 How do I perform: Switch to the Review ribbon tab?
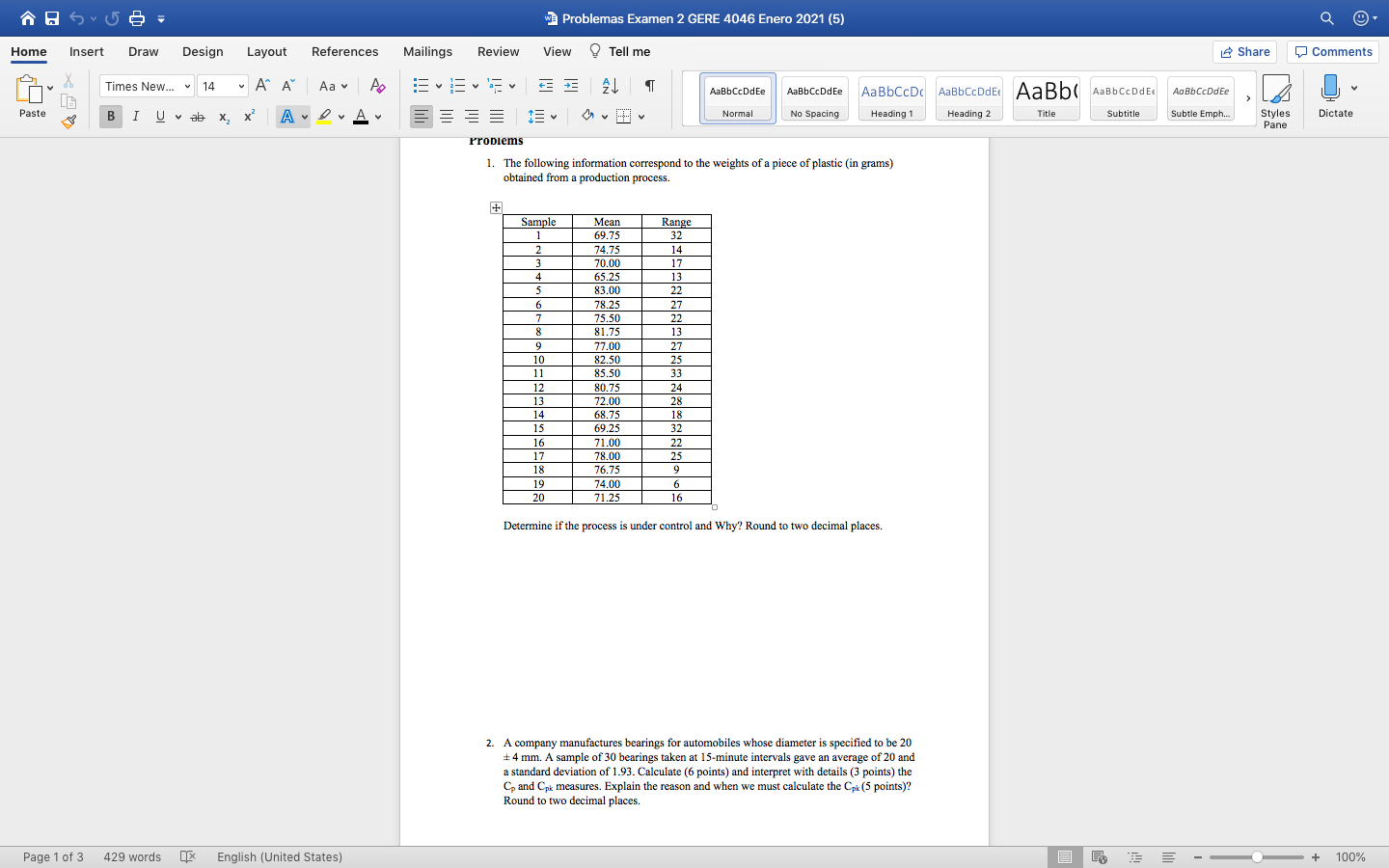498,52
